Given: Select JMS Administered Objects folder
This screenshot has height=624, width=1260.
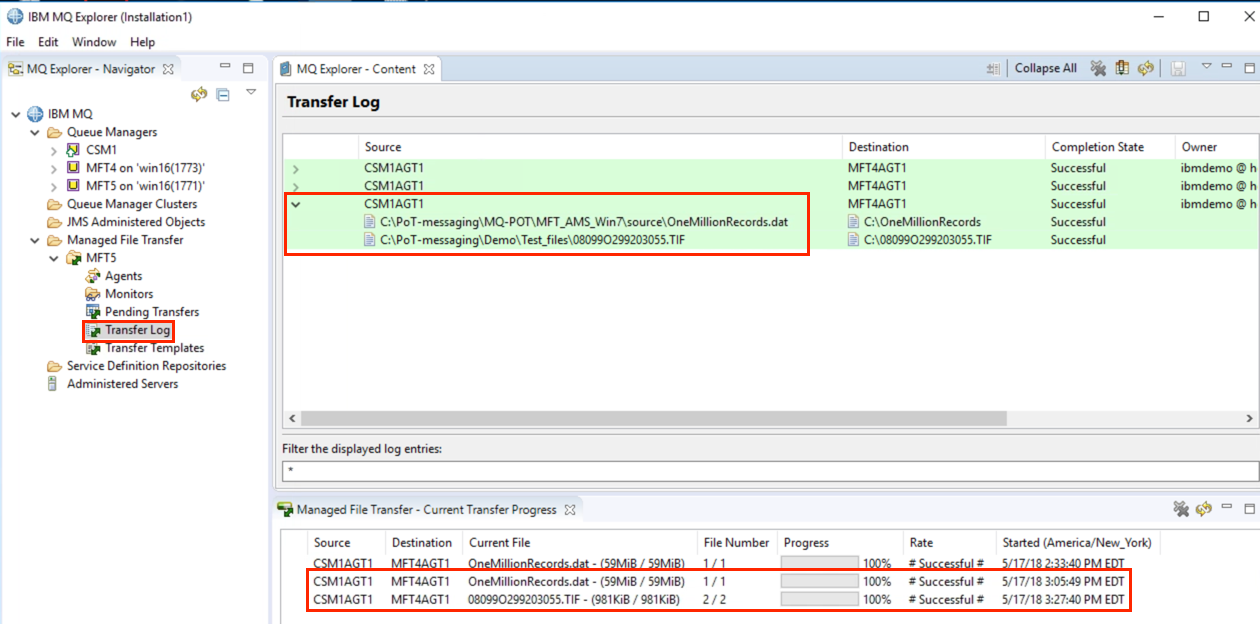Looking at the screenshot, I should [136, 222].
